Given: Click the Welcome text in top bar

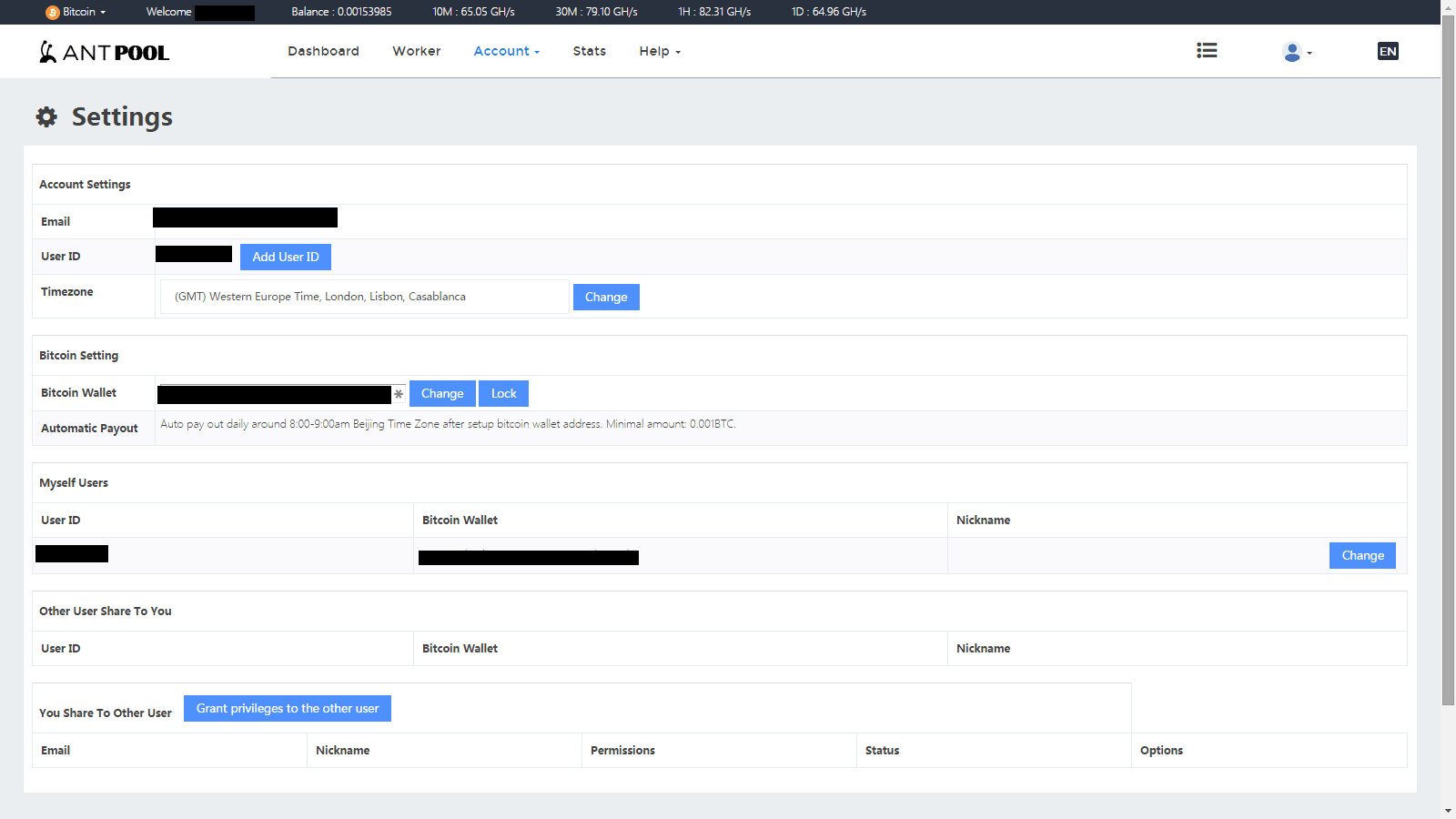Looking at the screenshot, I should coord(168,12).
